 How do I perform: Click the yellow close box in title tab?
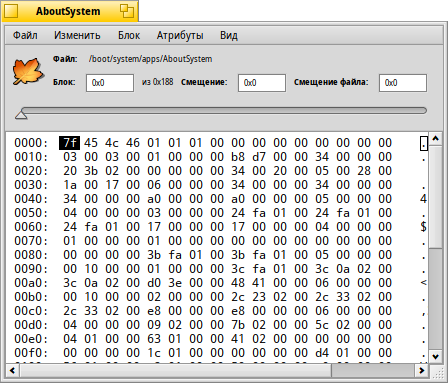11,11
